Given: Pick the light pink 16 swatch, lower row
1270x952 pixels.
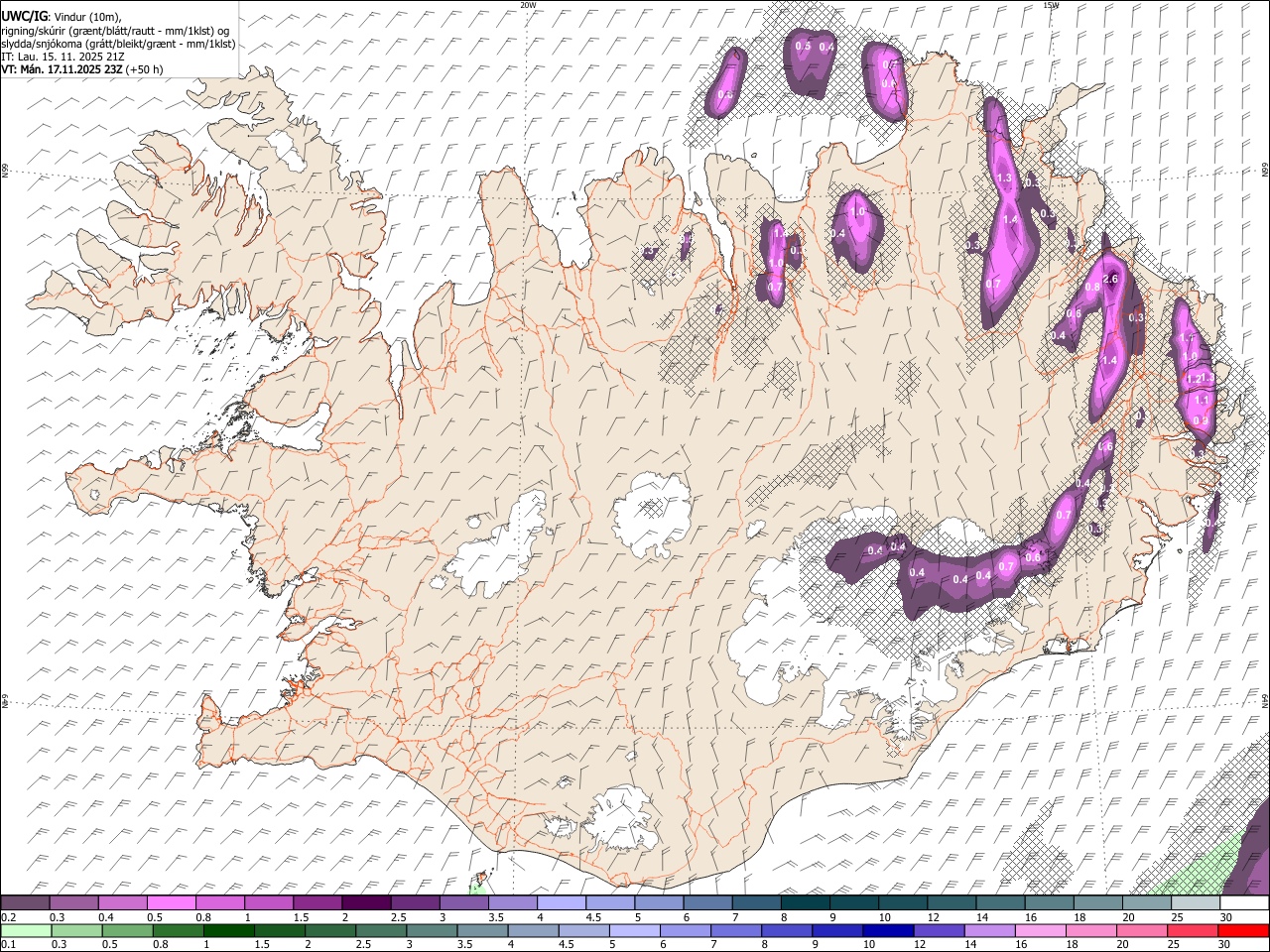Looking at the screenshot, I should (x=1041, y=930).
